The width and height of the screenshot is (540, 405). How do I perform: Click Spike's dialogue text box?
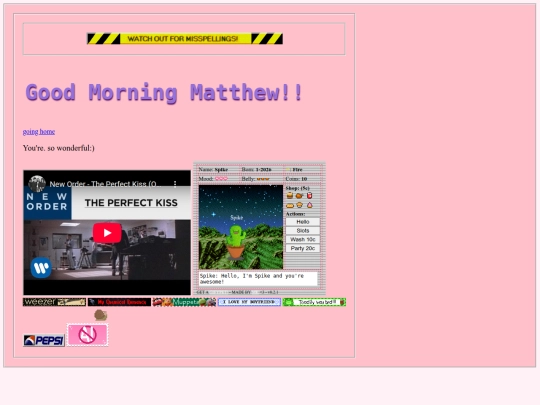pos(258,279)
